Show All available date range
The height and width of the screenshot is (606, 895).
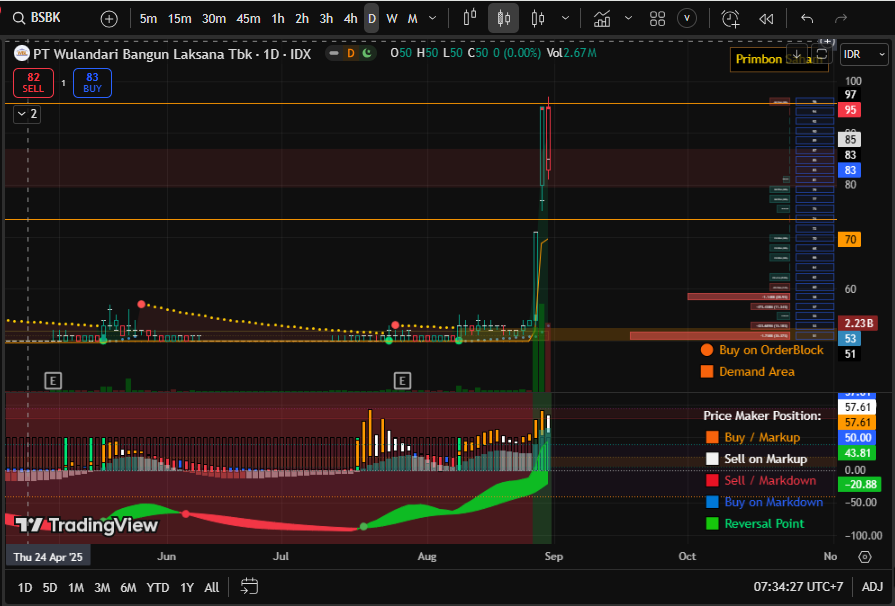(212, 587)
